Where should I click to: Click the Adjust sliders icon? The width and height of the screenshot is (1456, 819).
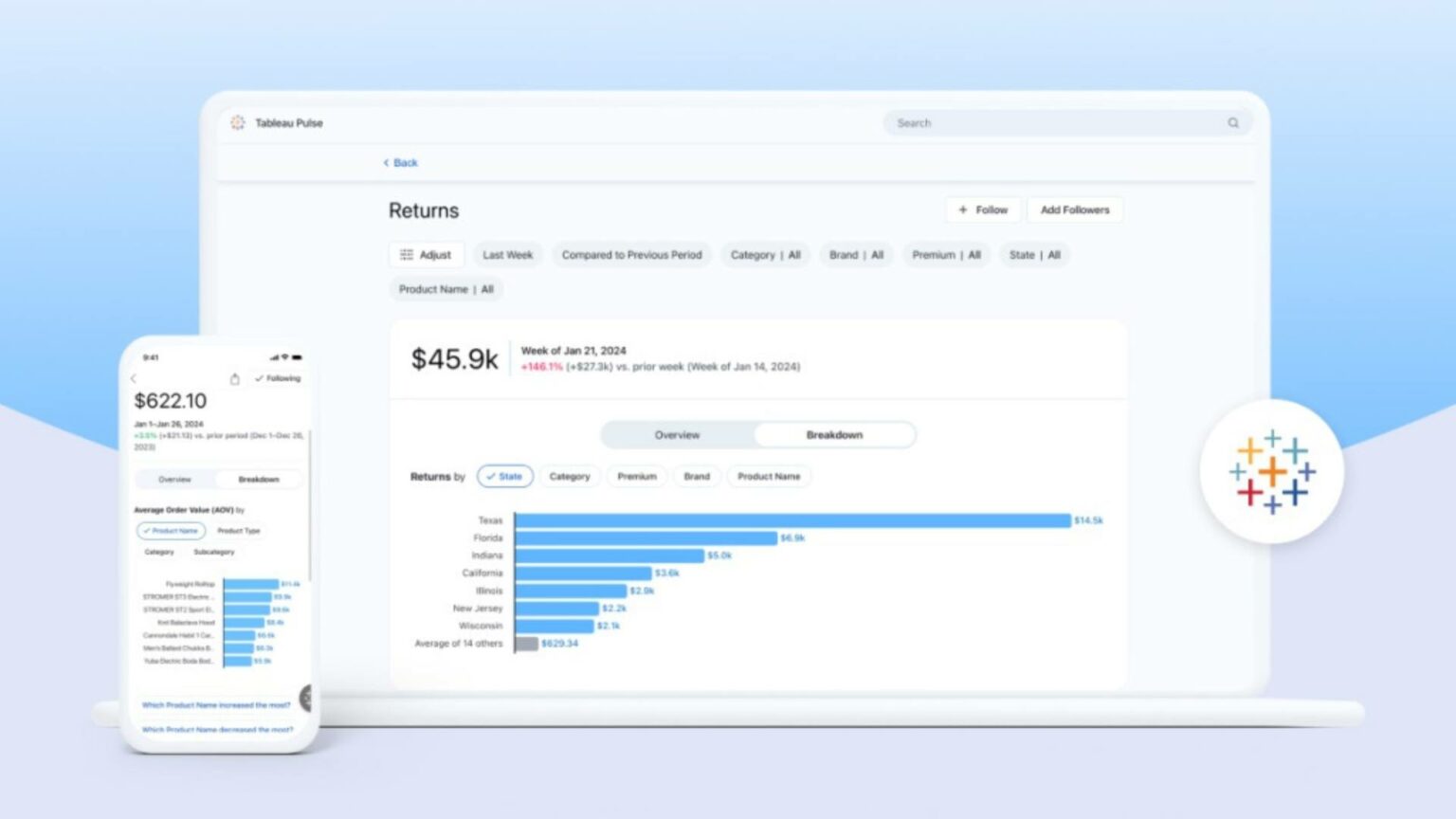(407, 254)
